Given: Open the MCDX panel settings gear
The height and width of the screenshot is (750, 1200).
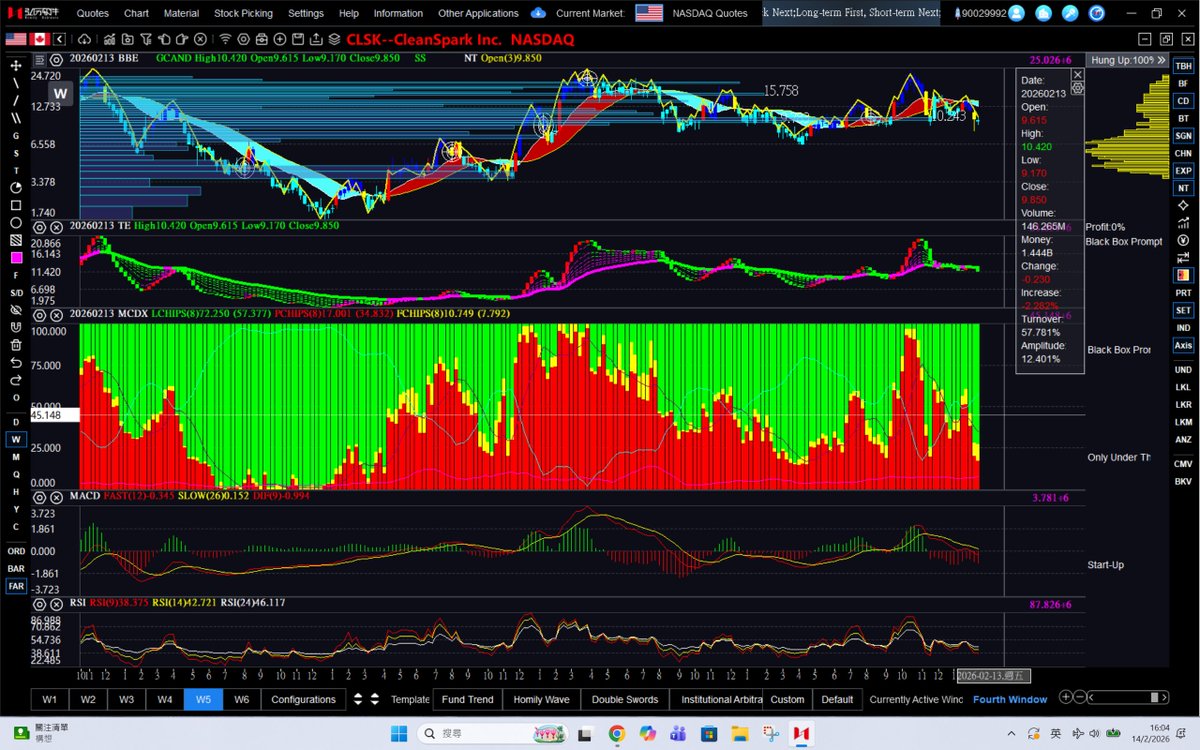Looking at the screenshot, I should tap(40, 313).
